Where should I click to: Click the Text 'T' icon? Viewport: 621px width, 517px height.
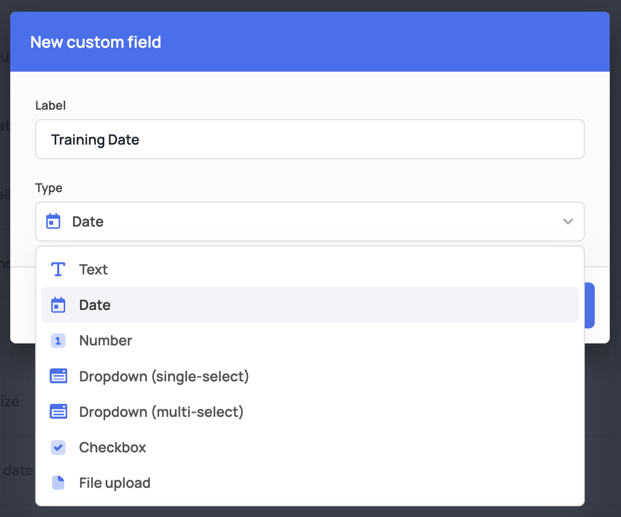(58, 269)
